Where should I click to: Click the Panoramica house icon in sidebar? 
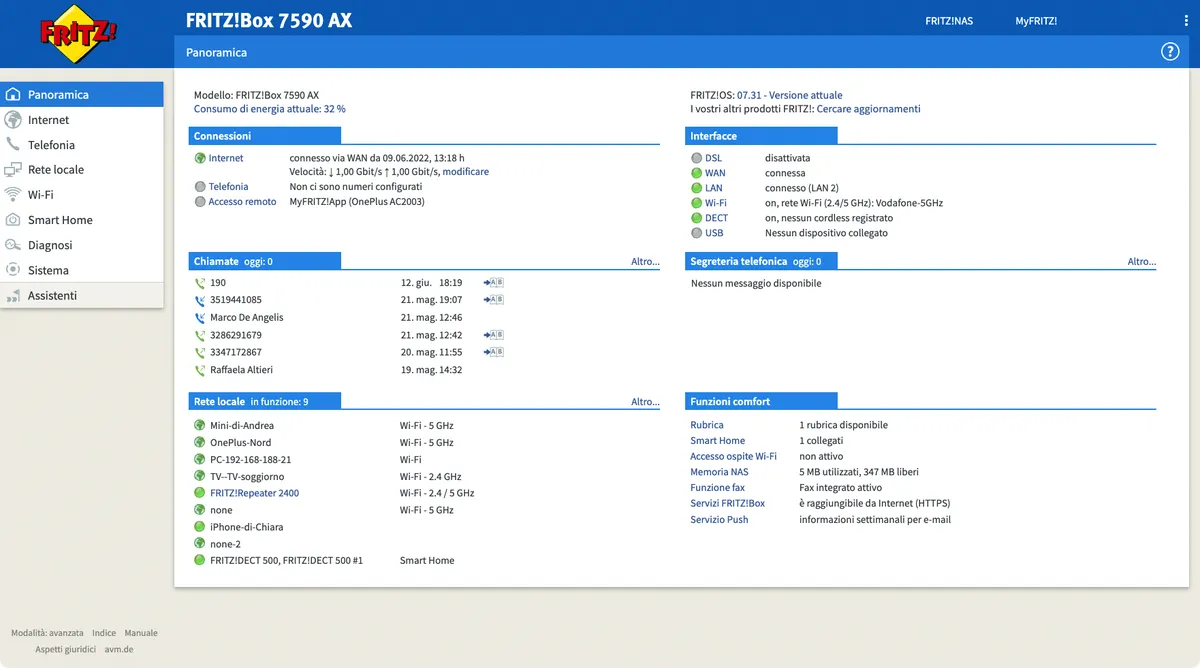click(x=13, y=95)
